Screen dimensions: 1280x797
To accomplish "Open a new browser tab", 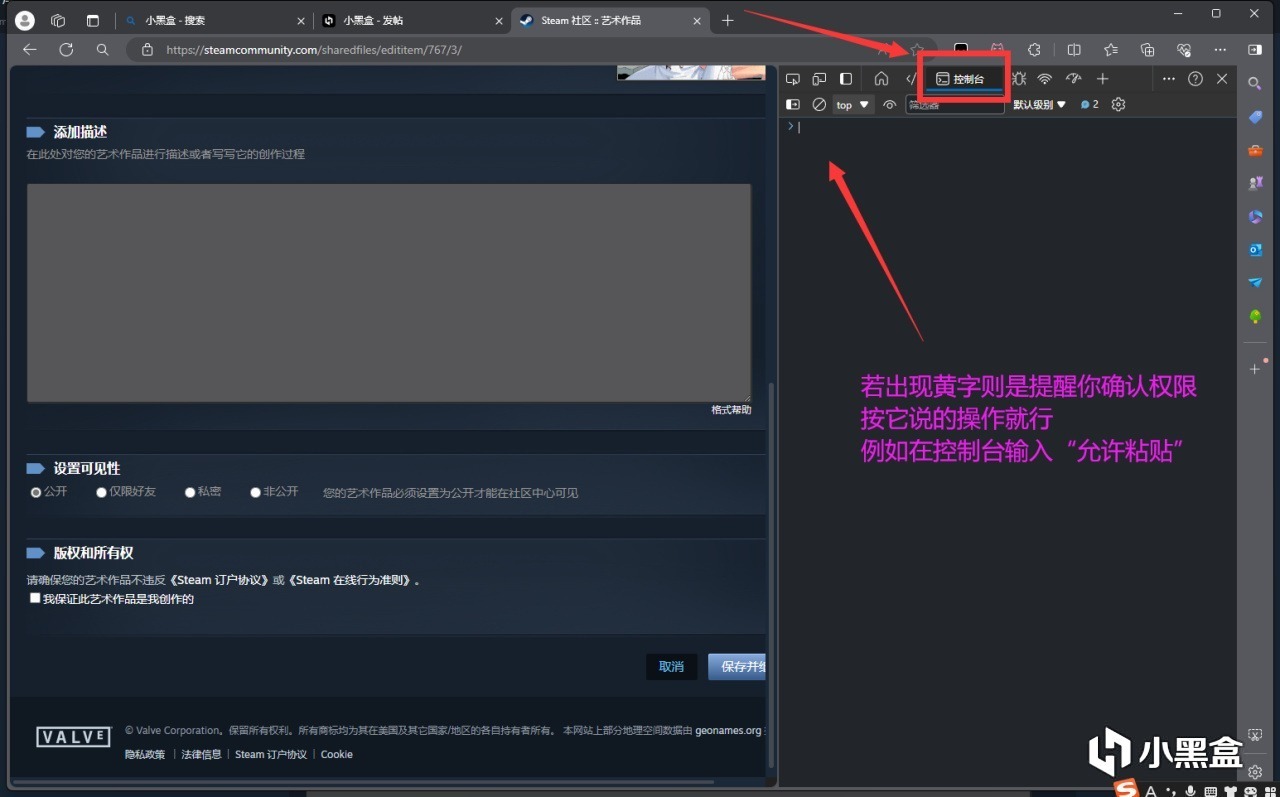I will (x=727, y=21).
